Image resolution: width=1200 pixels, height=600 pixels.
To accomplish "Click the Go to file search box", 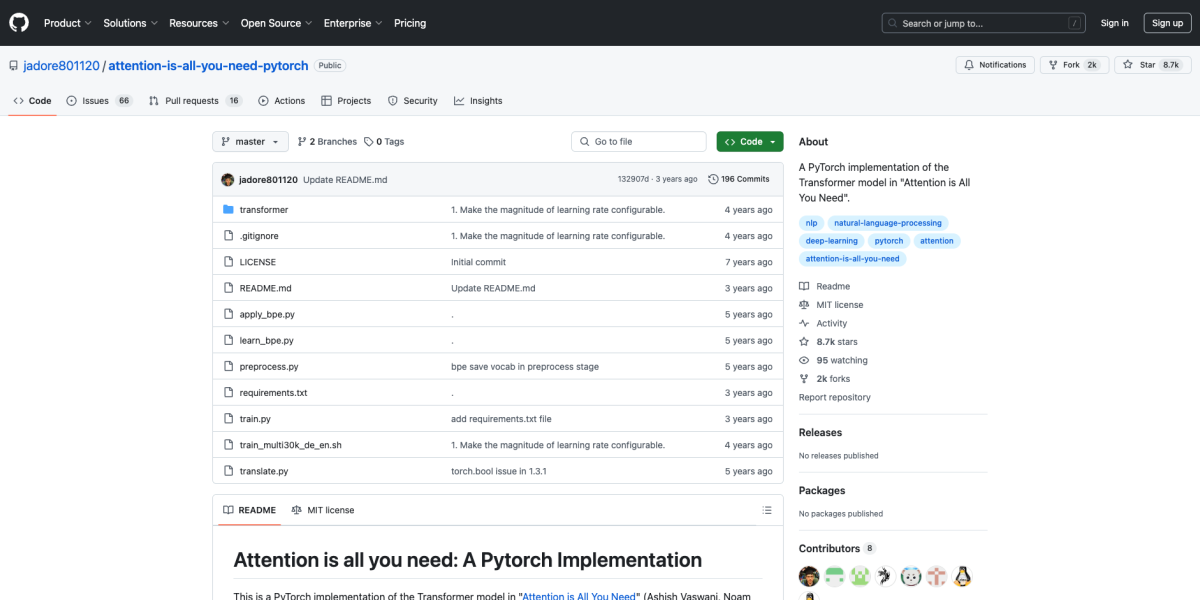I will pos(638,141).
